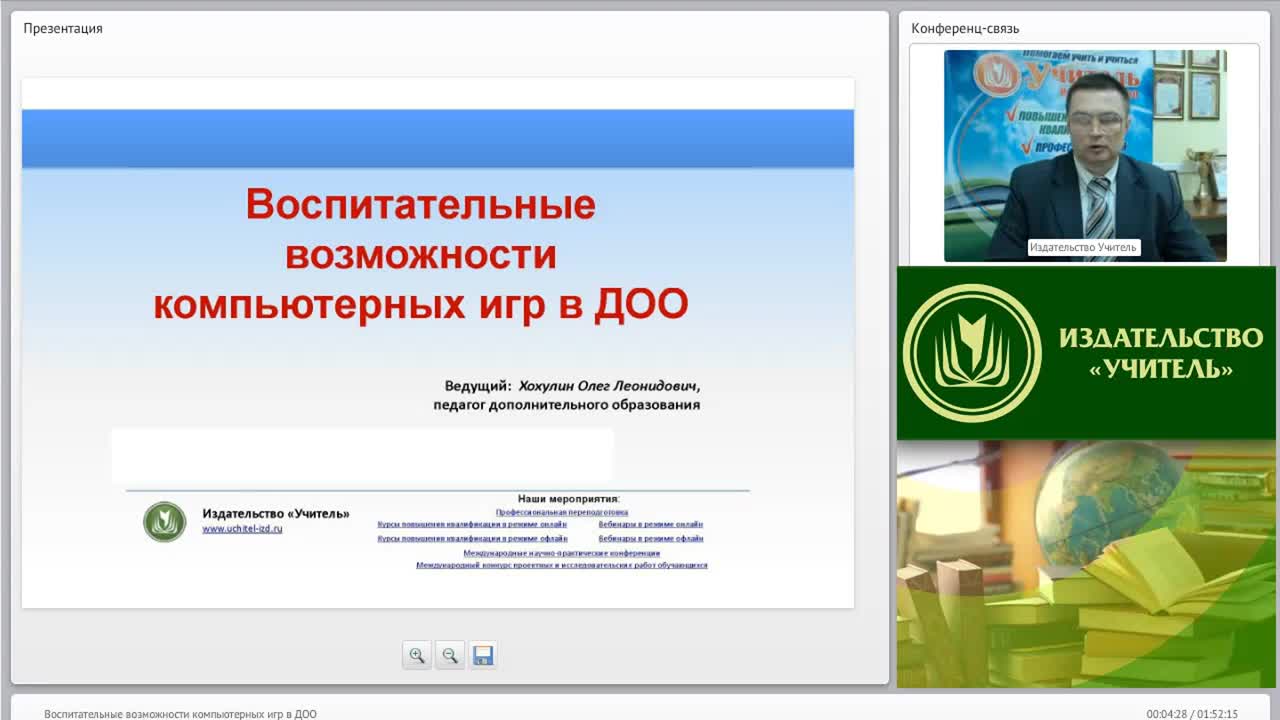Click the slide title Воспитательные возможности
The height and width of the screenshot is (720, 1280).
(421, 254)
